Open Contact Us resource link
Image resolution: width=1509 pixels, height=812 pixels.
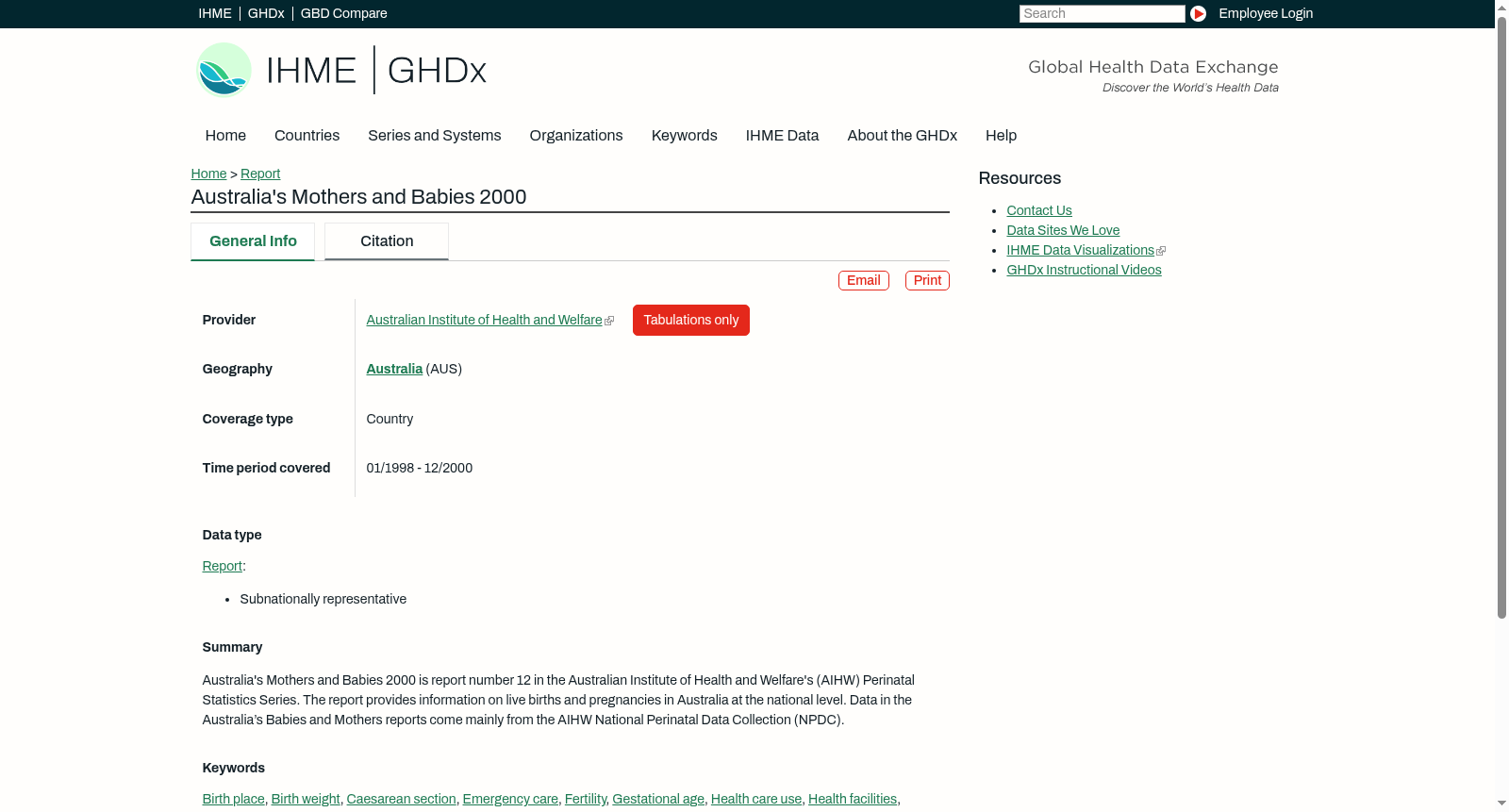[x=1039, y=211]
